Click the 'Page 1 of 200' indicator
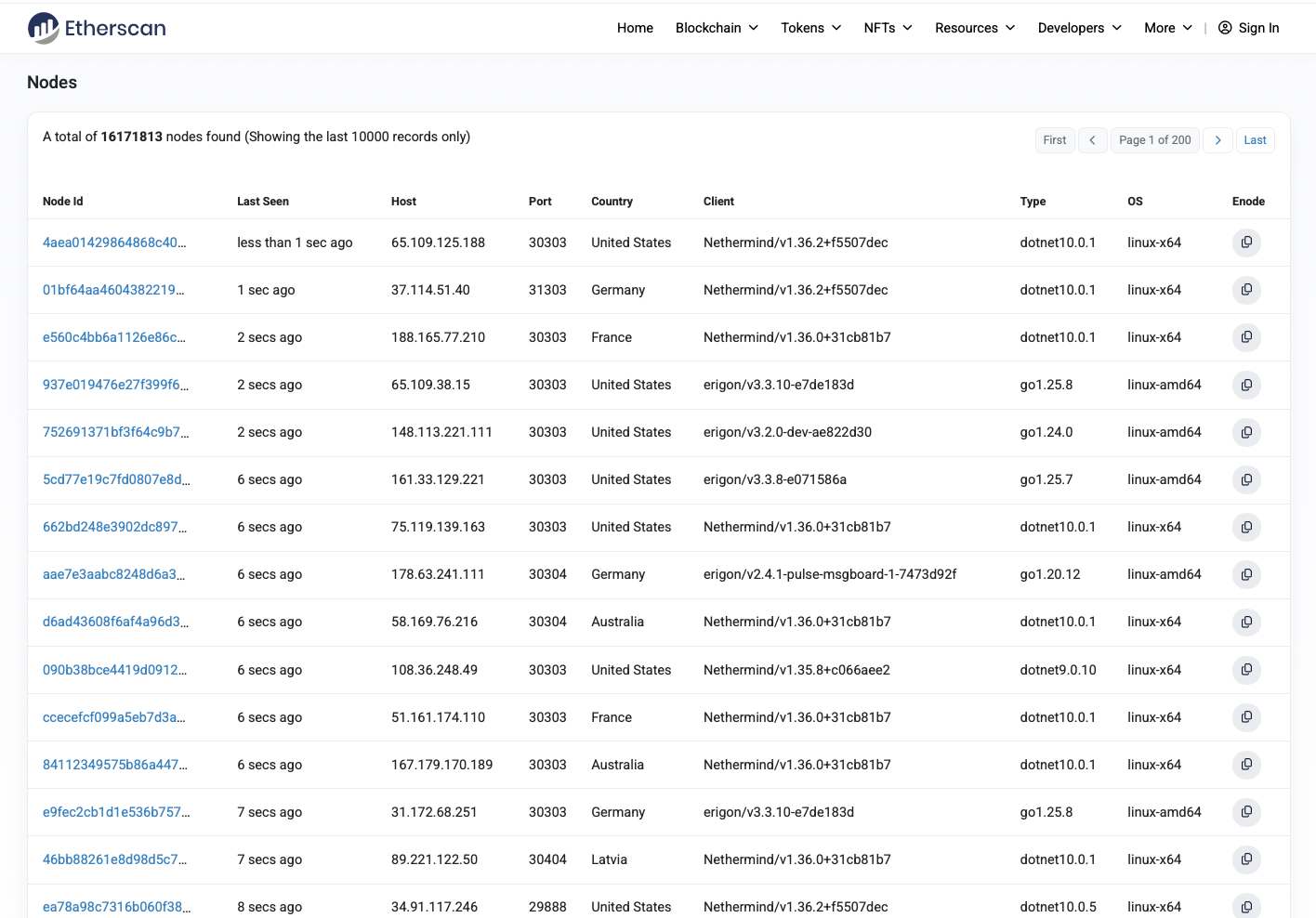Screen dimensions: 1316x918 point(1155,140)
